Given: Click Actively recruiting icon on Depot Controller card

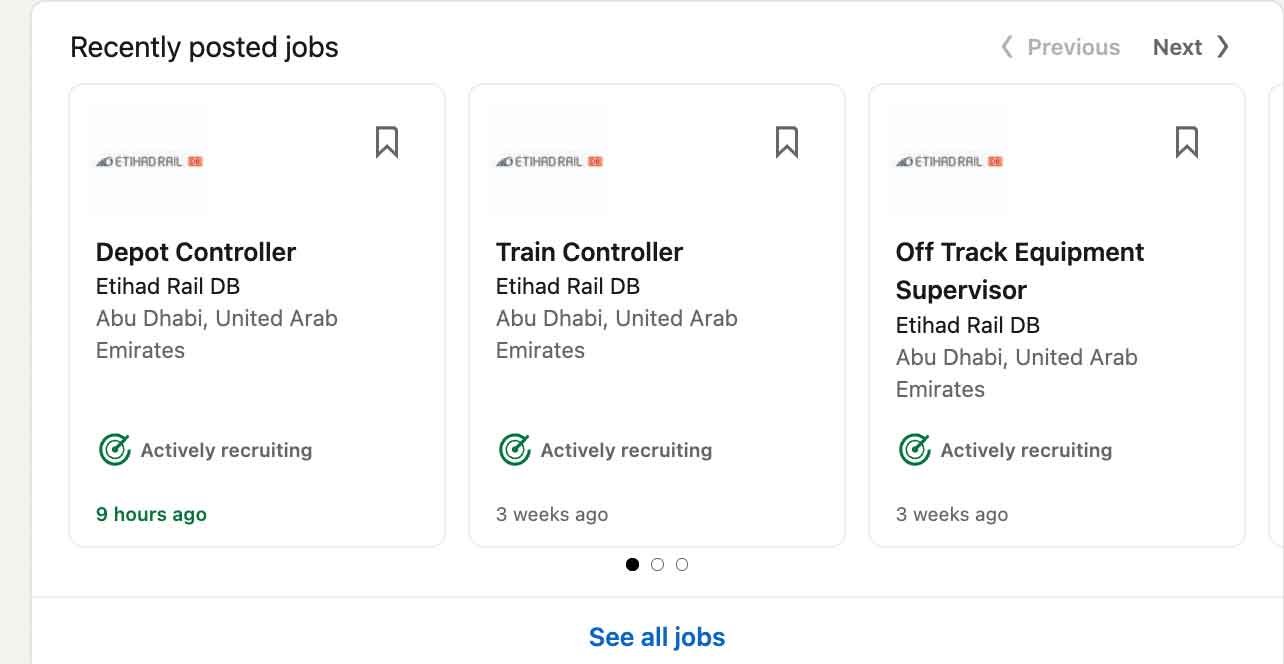Looking at the screenshot, I should click(x=115, y=450).
